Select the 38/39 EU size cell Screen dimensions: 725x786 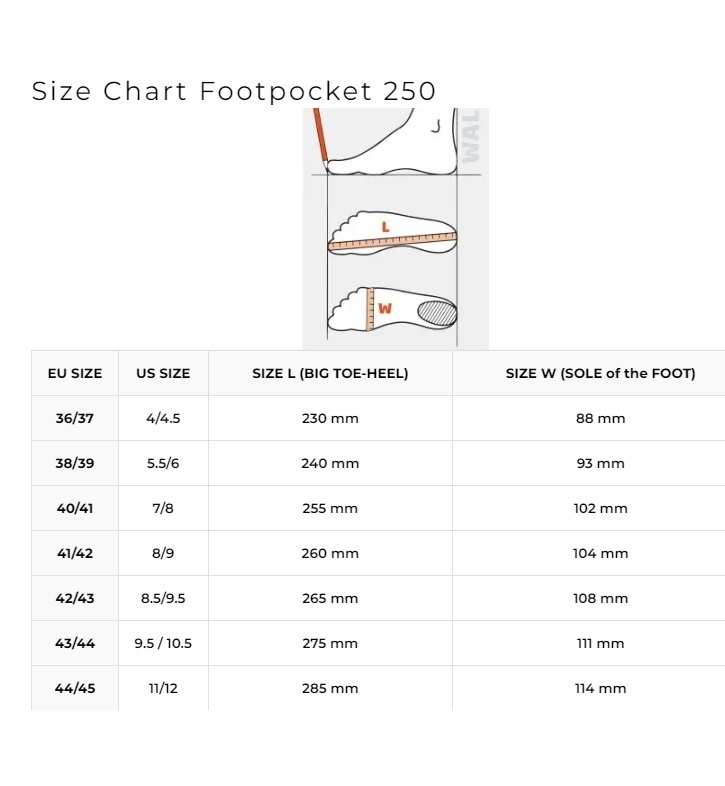click(75, 463)
